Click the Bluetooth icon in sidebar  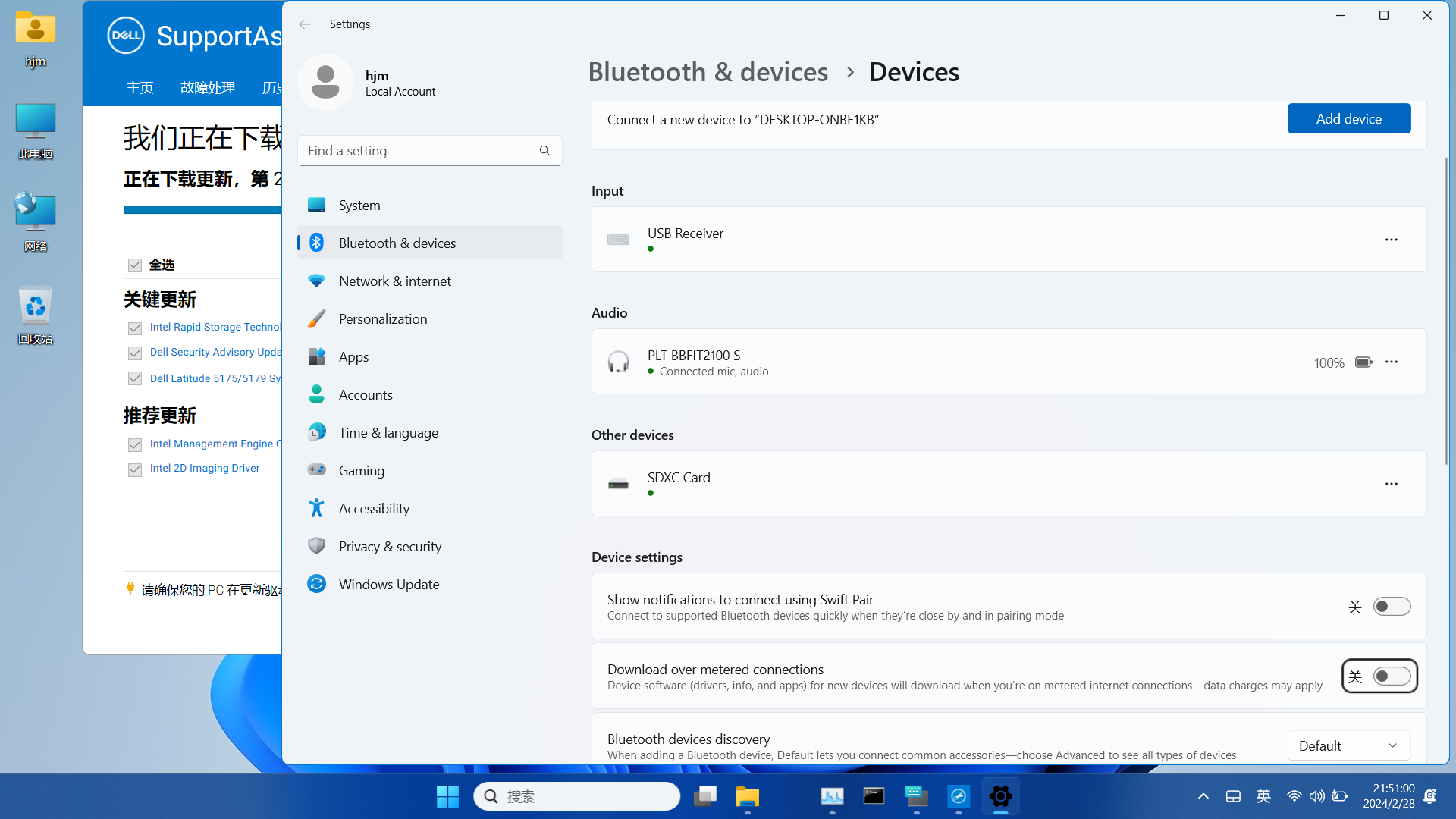click(x=316, y=243)
